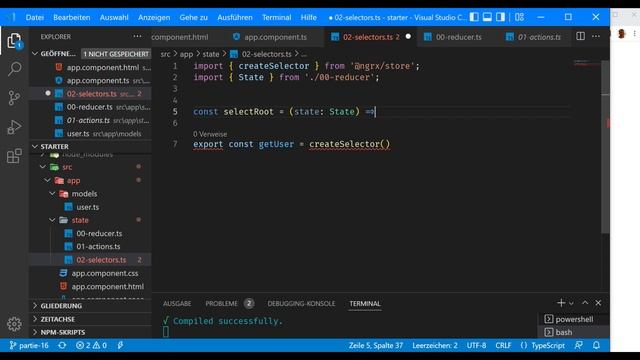The height and width of the screenshot is (360, 640).
Task: Click the CRLF line ending indicator
Action: (x=503, y=345)
